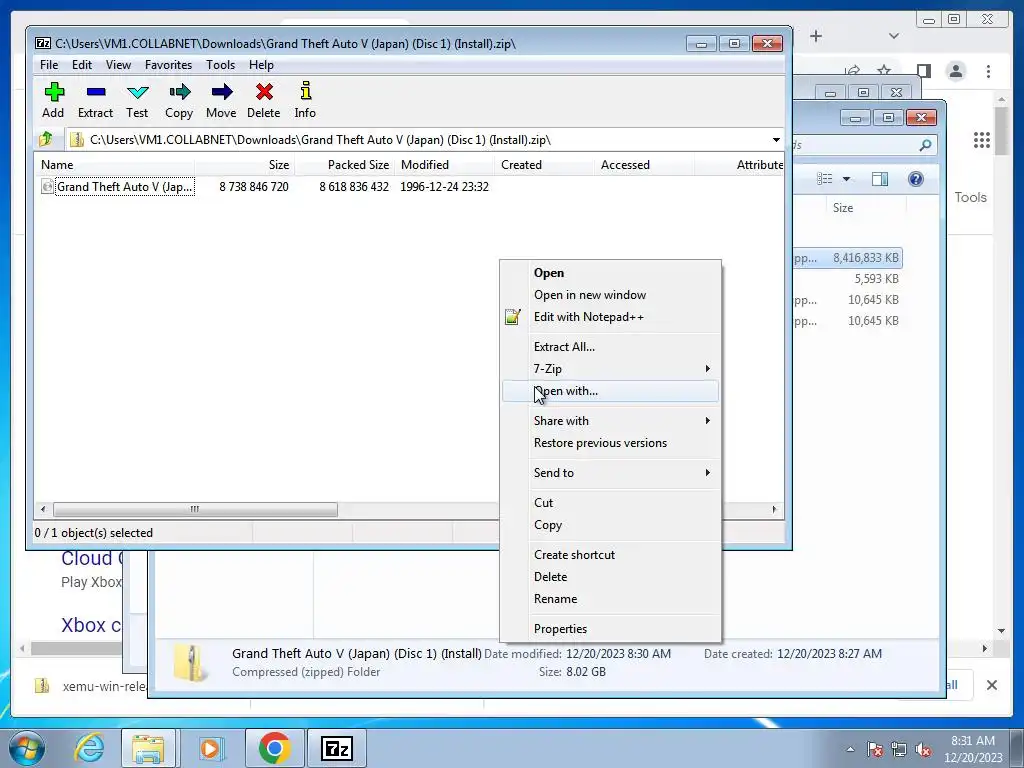
Task: Choose Open with... in context menu
Action: coord(610,391)
